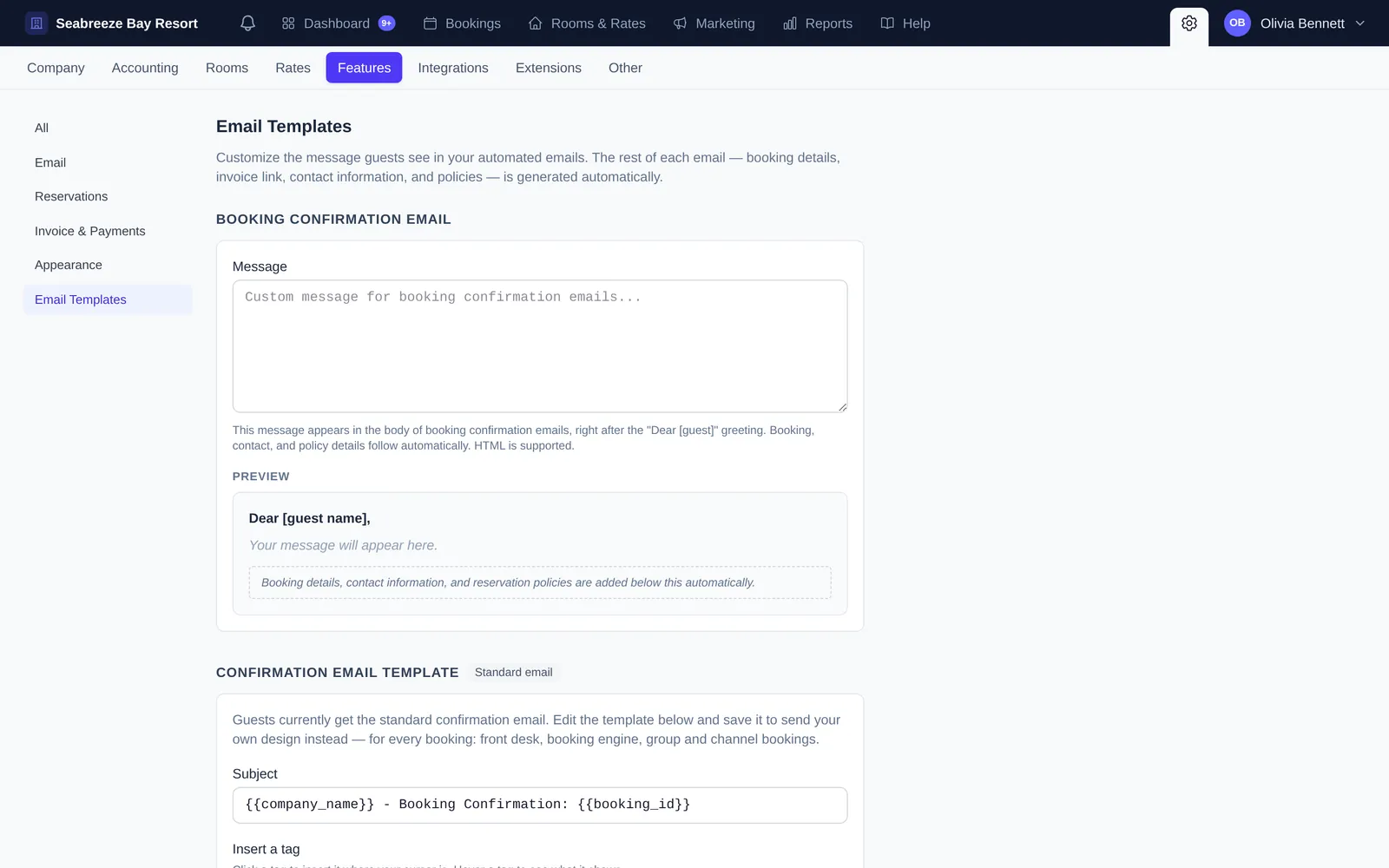Click the Booking Confirmation Email section heading
The width and height of the screenshot is (1389, 868).
pos(333,220)
